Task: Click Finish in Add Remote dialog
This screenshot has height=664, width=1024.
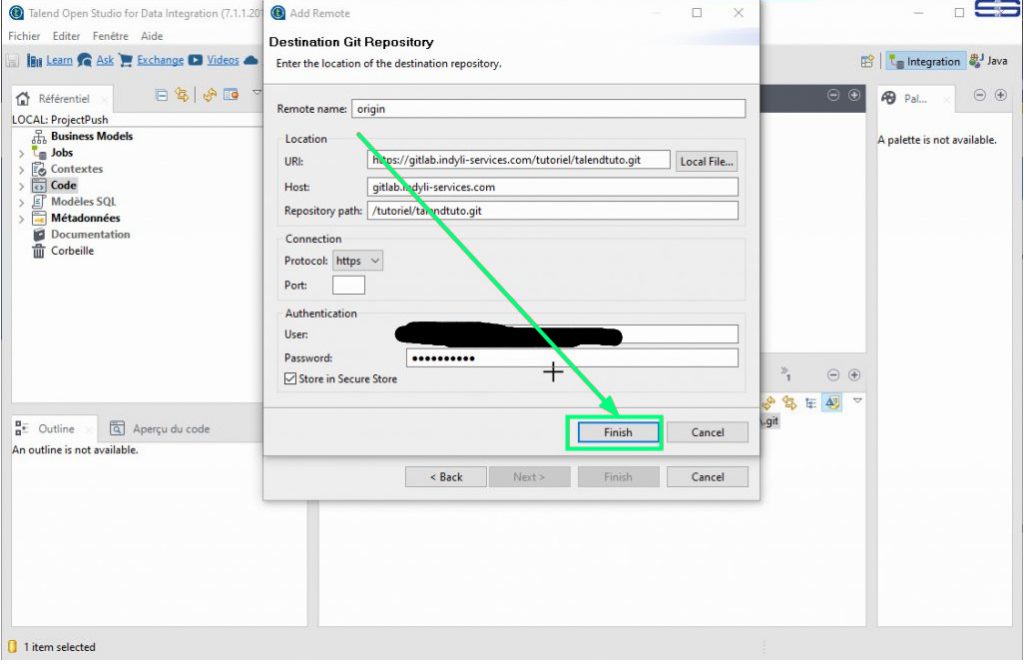Action: 618,432
